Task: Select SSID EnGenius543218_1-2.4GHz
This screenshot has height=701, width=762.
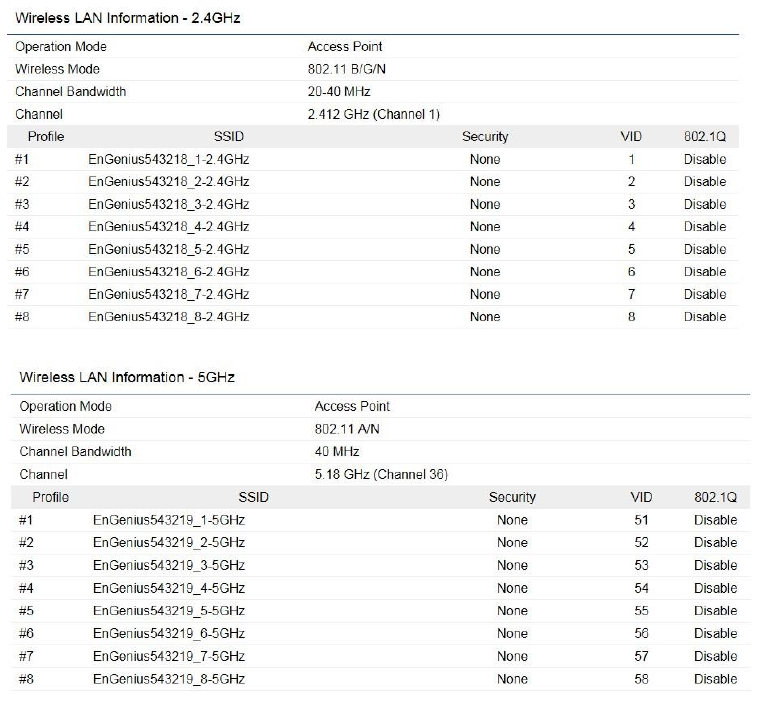Action: pos(169,159)
